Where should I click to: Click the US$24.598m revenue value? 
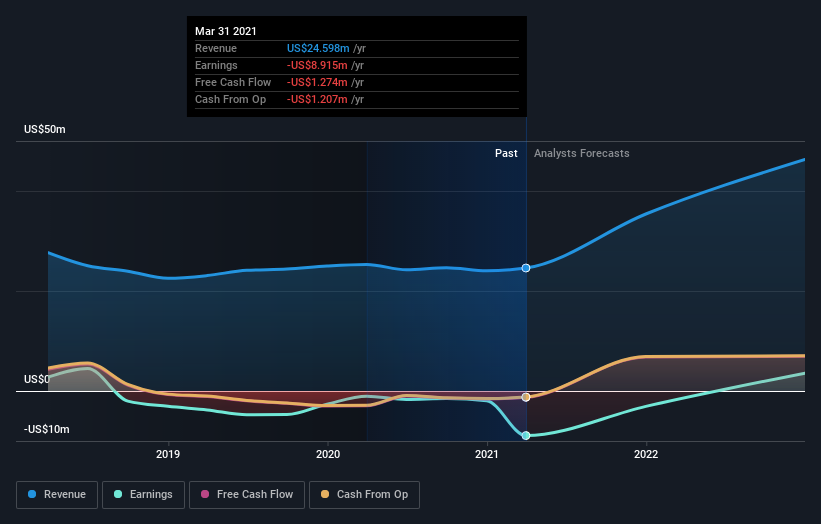click(318, 48)
